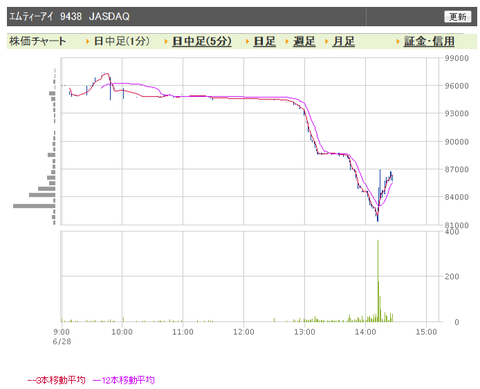Click the 14:00 time axis label
This screenshot has width=480, height=389.
click(365, 332)
